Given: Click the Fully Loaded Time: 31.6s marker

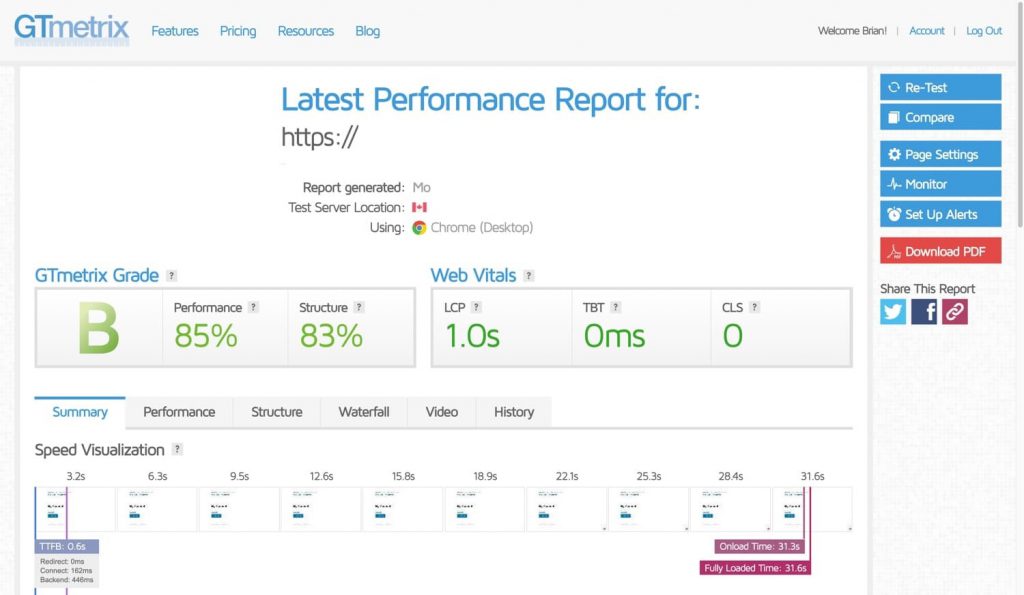Looking at the screenshot, I should point(755,568).
